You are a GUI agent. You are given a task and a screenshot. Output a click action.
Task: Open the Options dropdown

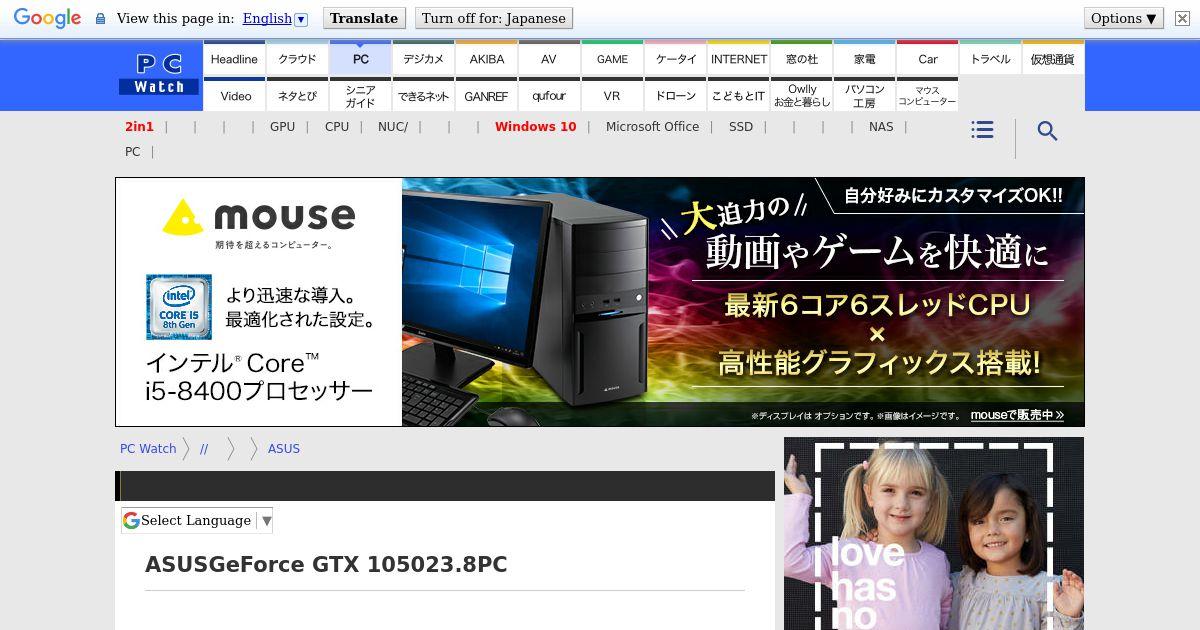pyautogui.click(x=1124, y=18)
